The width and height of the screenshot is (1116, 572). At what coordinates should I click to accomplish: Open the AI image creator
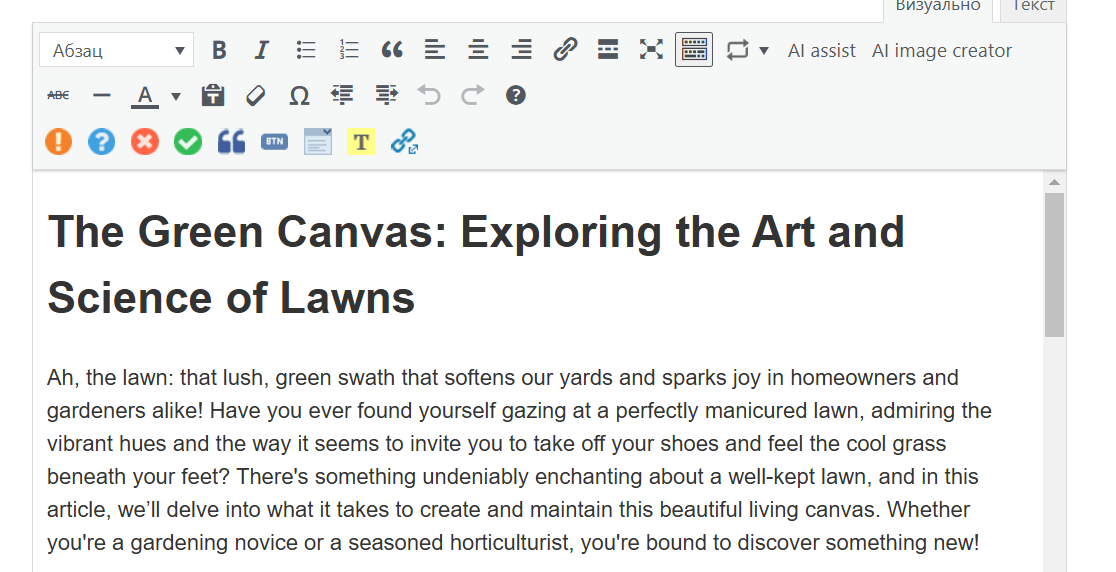pos(941,50)
